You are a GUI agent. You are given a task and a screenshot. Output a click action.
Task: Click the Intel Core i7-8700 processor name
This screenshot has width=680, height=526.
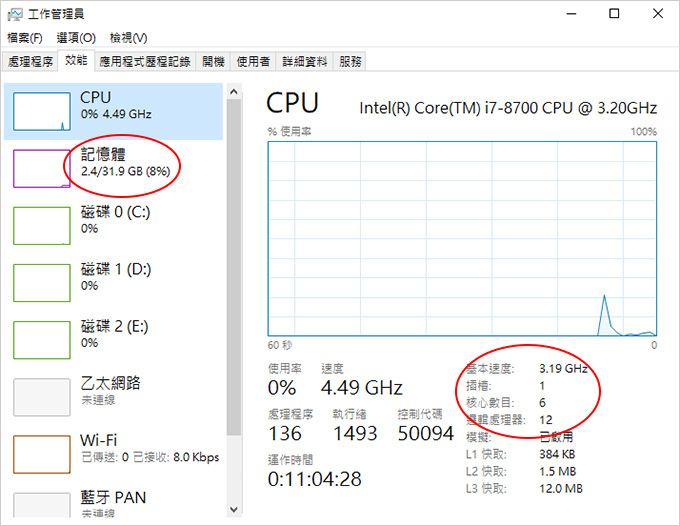point(508,108)
